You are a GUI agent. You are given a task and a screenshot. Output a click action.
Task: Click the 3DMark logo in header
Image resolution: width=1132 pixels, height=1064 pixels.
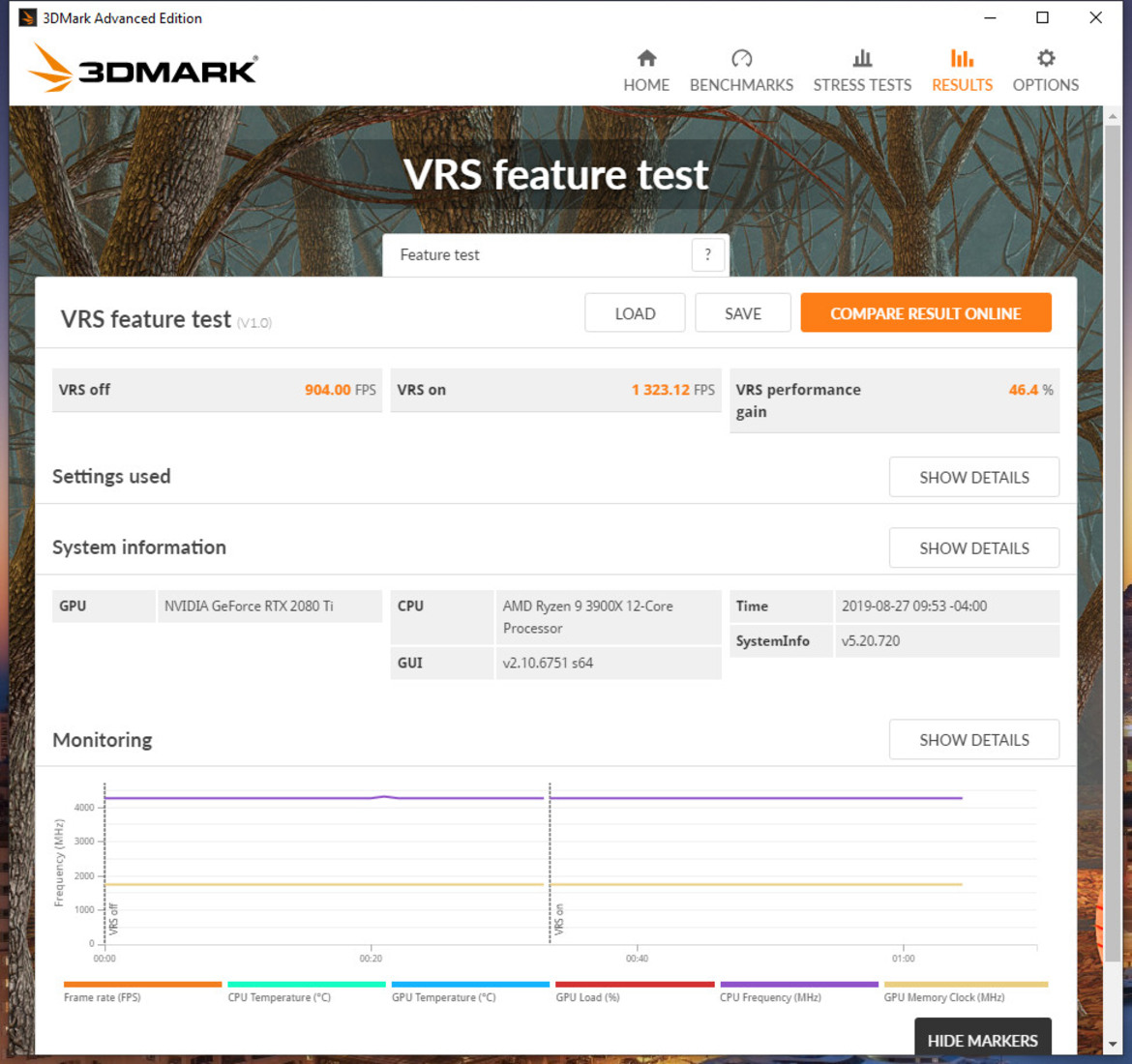[x=142, y=68]
